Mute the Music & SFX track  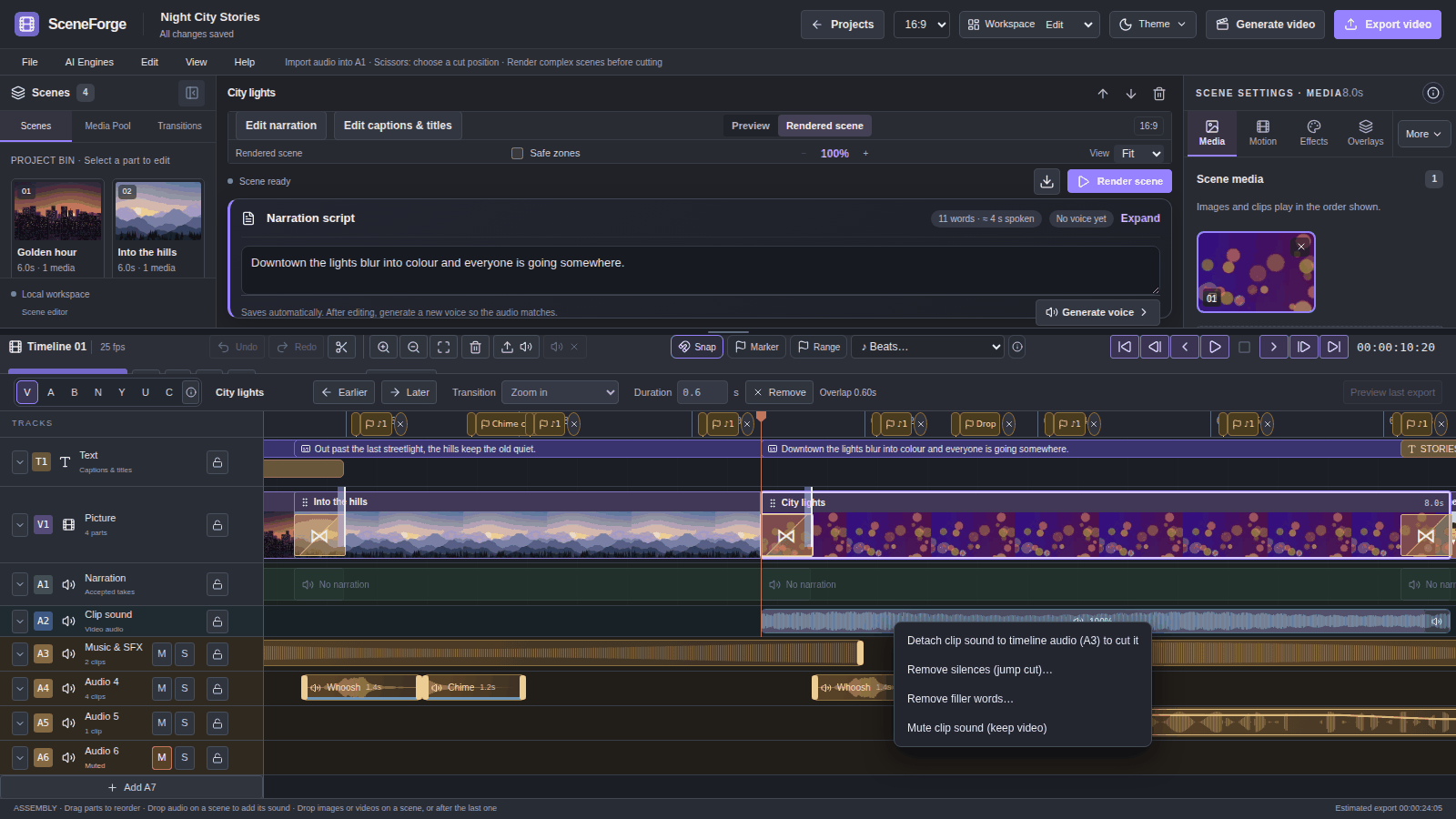click(x=162, y=653)
